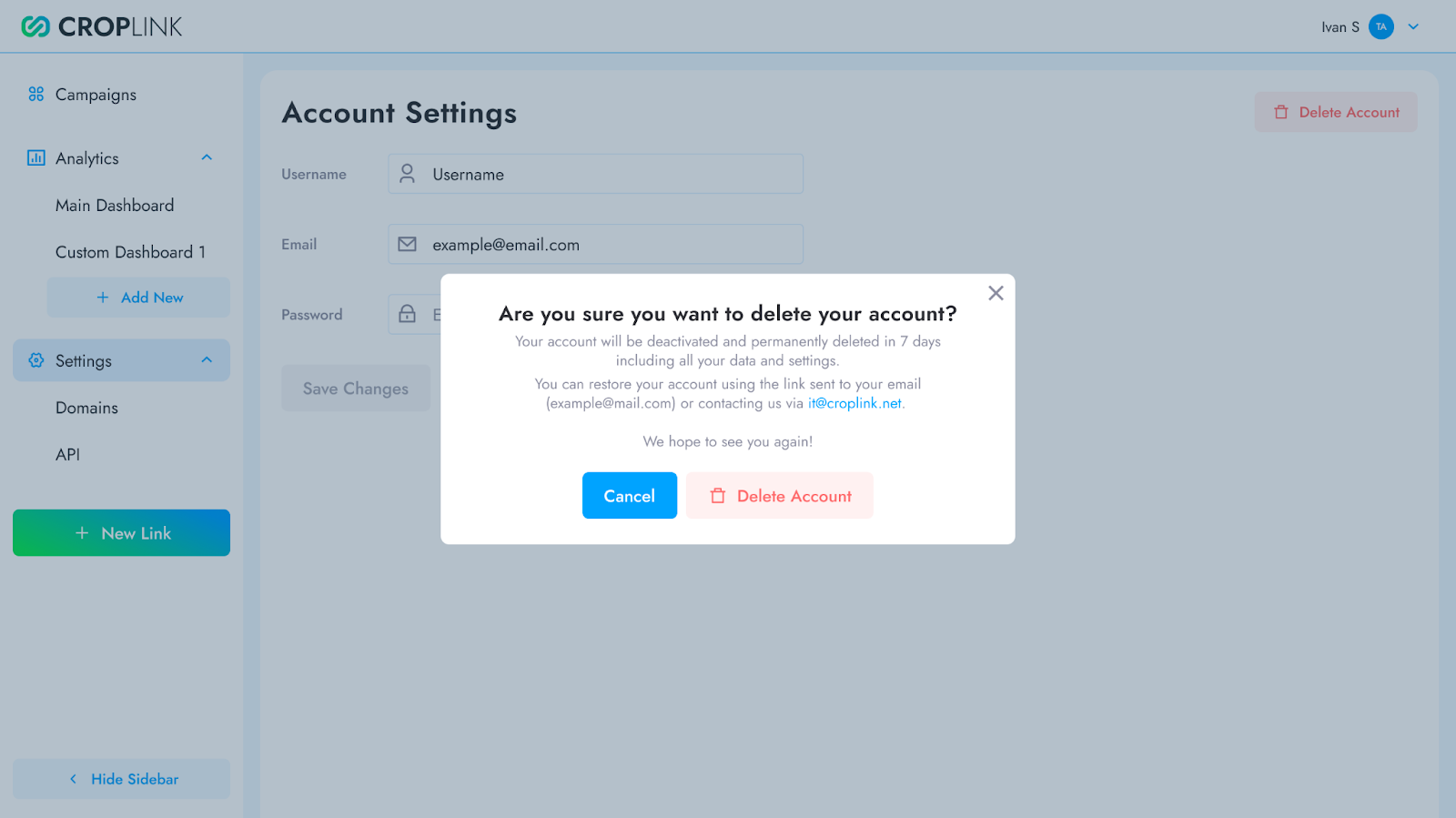Open Main Dashboard in sidebar
Screen dimensions: 1456x818
115,206
